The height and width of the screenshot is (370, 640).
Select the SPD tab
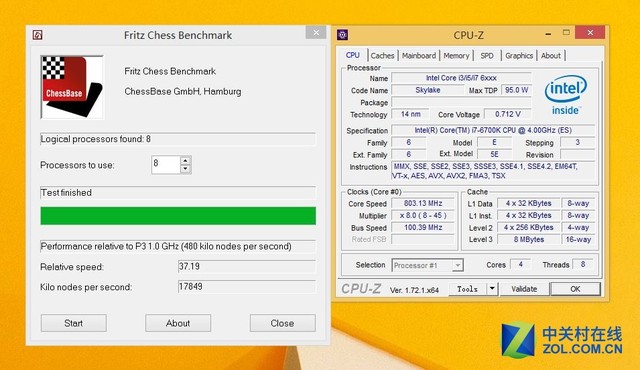487,56
